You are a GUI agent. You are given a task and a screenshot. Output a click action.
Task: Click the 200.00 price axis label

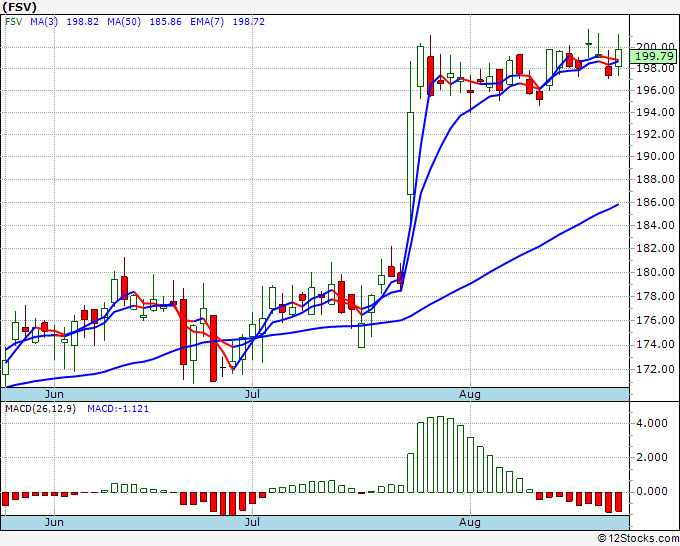[x=655, y=46]
